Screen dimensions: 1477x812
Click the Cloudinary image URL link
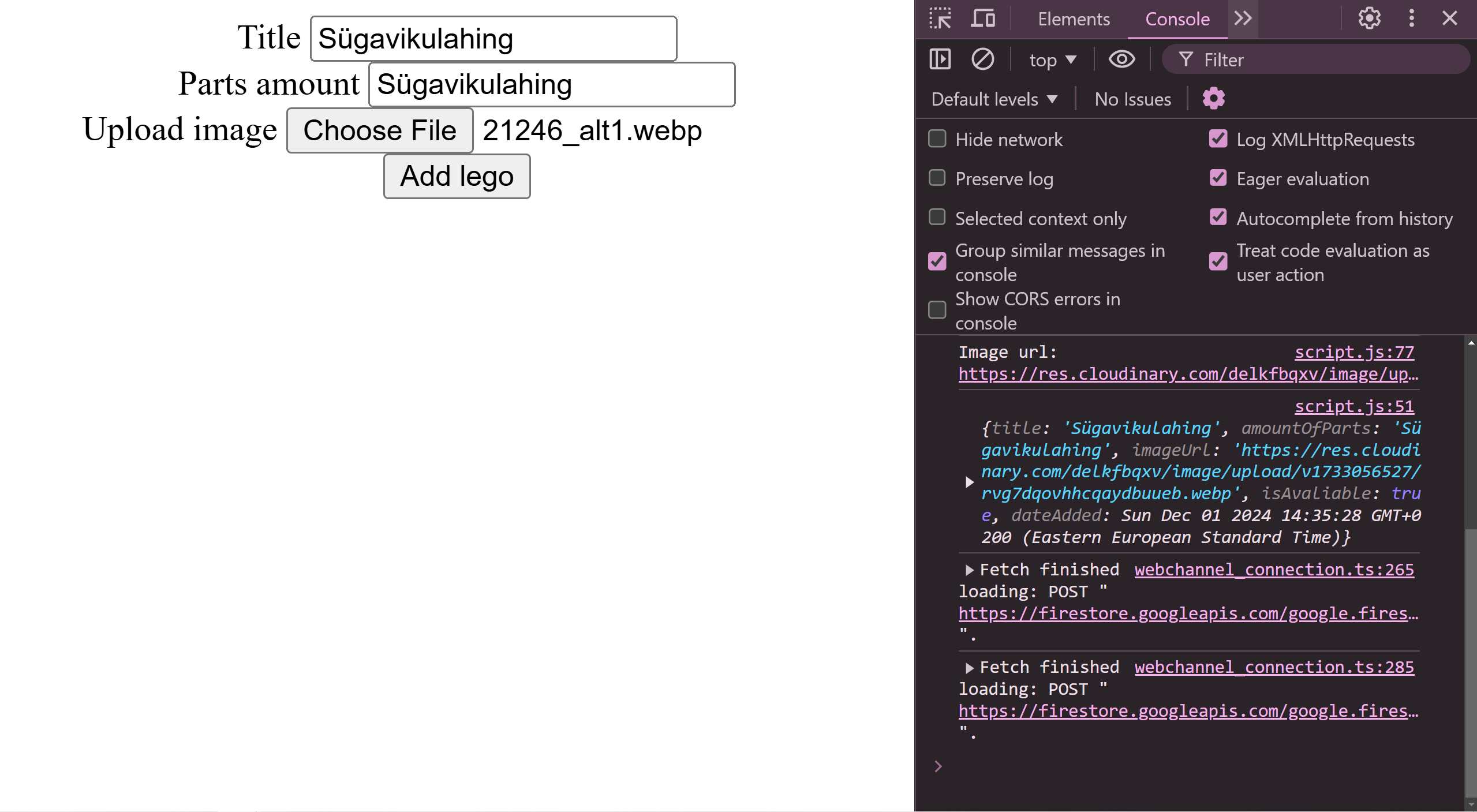[1187, 373]
